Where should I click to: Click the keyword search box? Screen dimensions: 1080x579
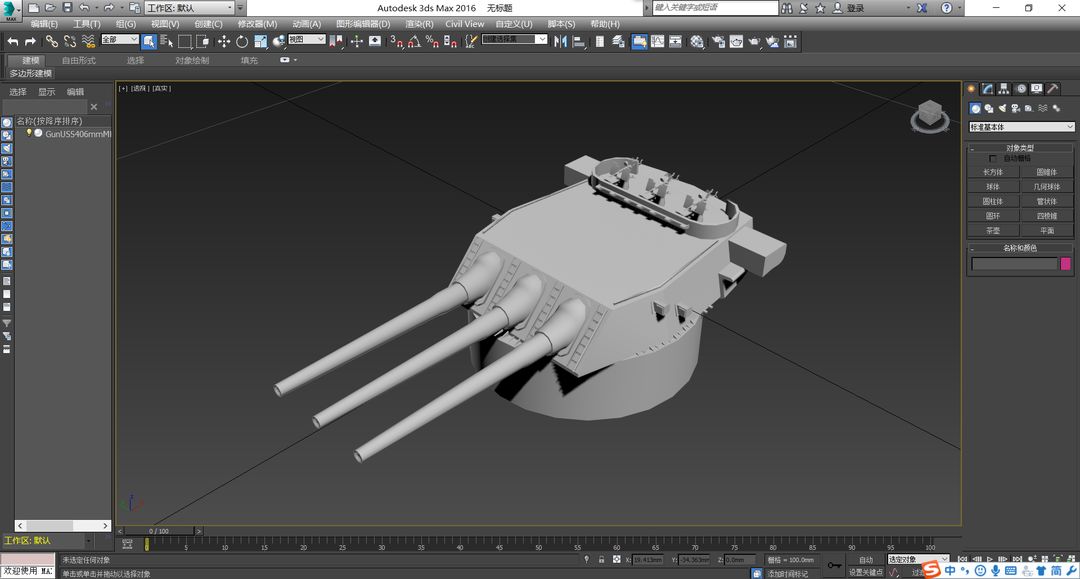pos(714,8)
